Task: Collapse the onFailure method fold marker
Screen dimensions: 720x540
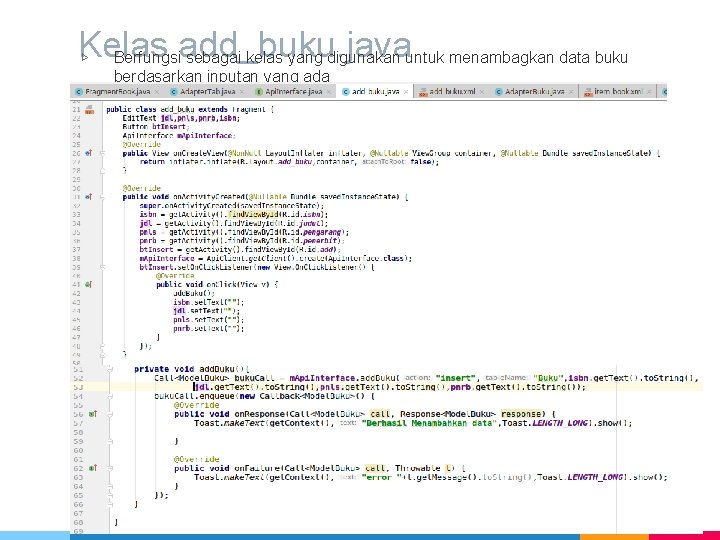Action: (x=110, y=468)
